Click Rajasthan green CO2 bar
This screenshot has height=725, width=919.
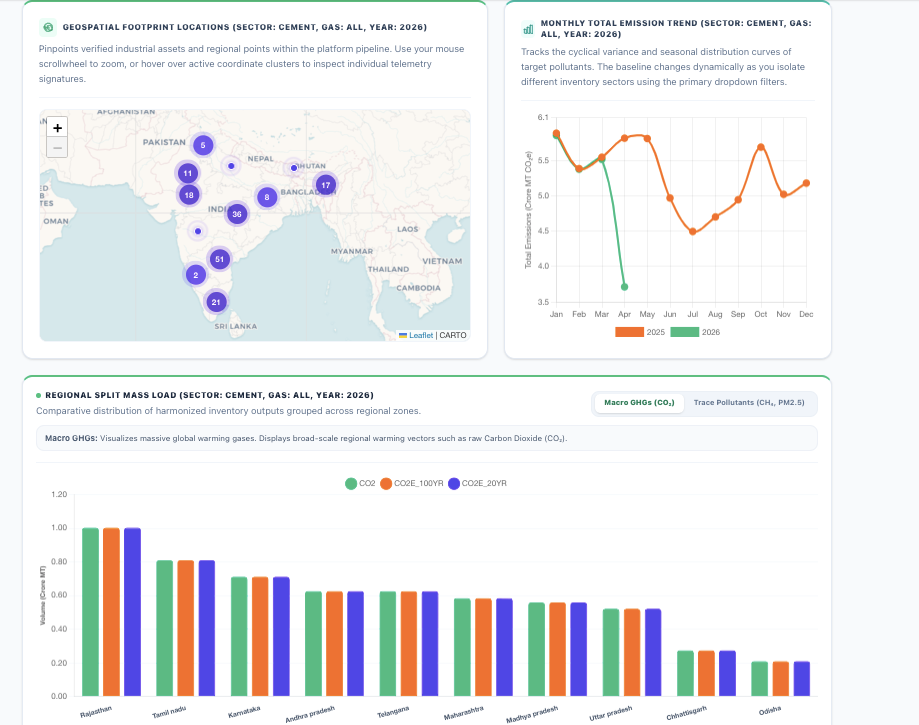tap(90, 612)
